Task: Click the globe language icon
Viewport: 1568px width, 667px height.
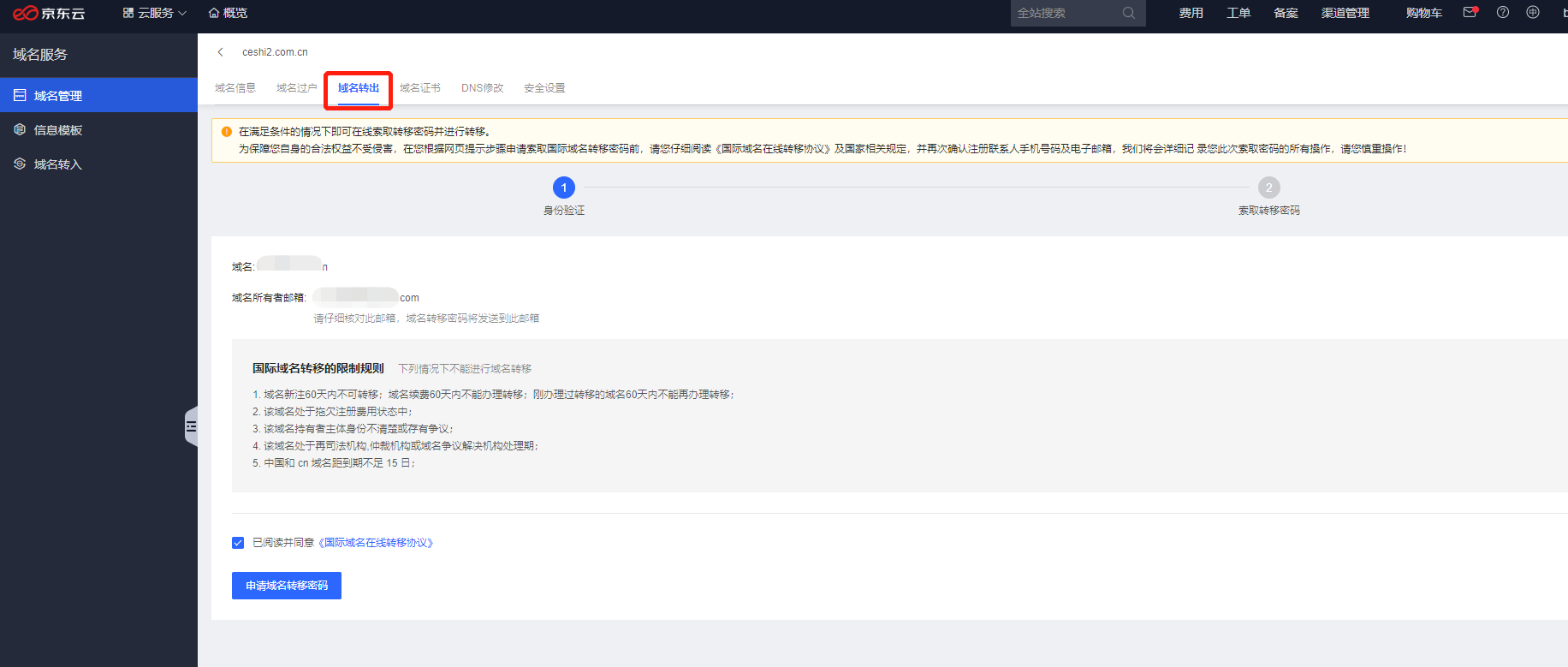Action: tap(1532, 13)
